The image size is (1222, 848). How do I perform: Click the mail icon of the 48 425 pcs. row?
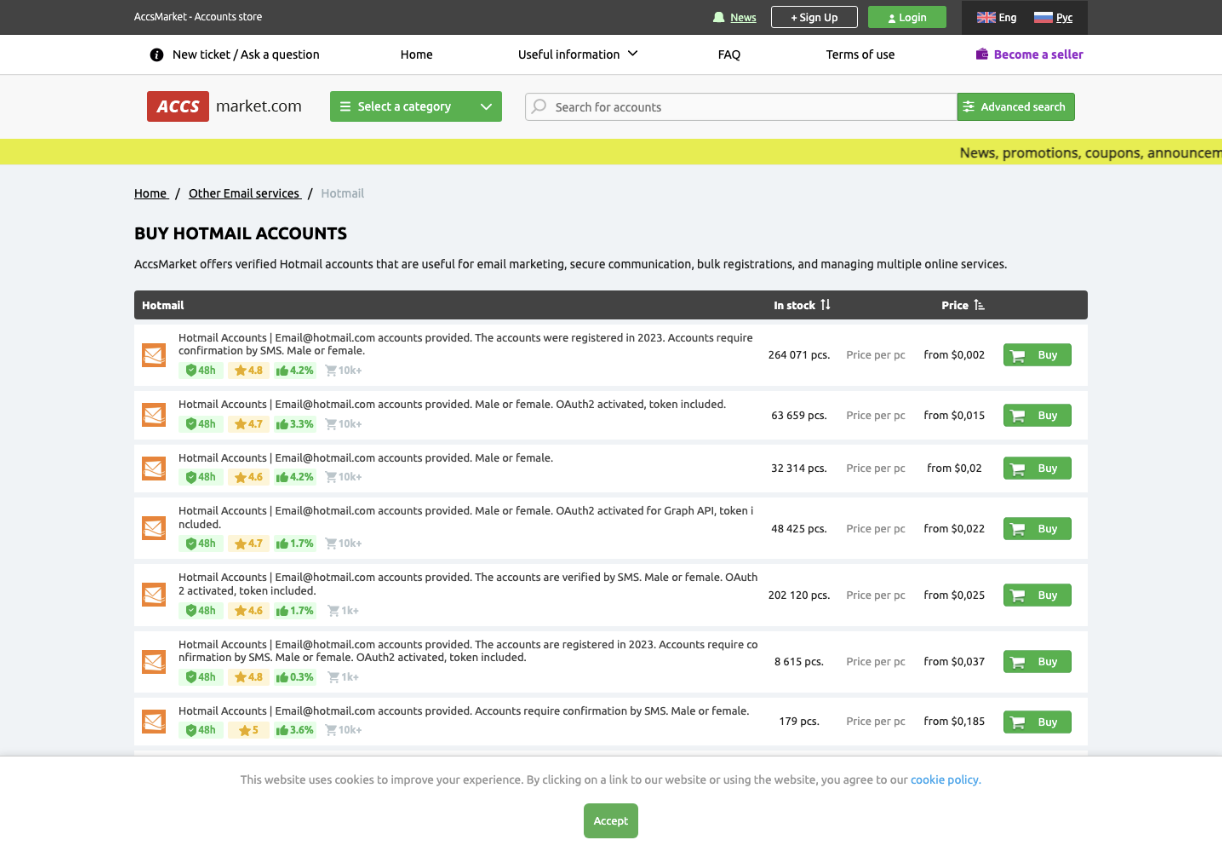pos(154,528)
